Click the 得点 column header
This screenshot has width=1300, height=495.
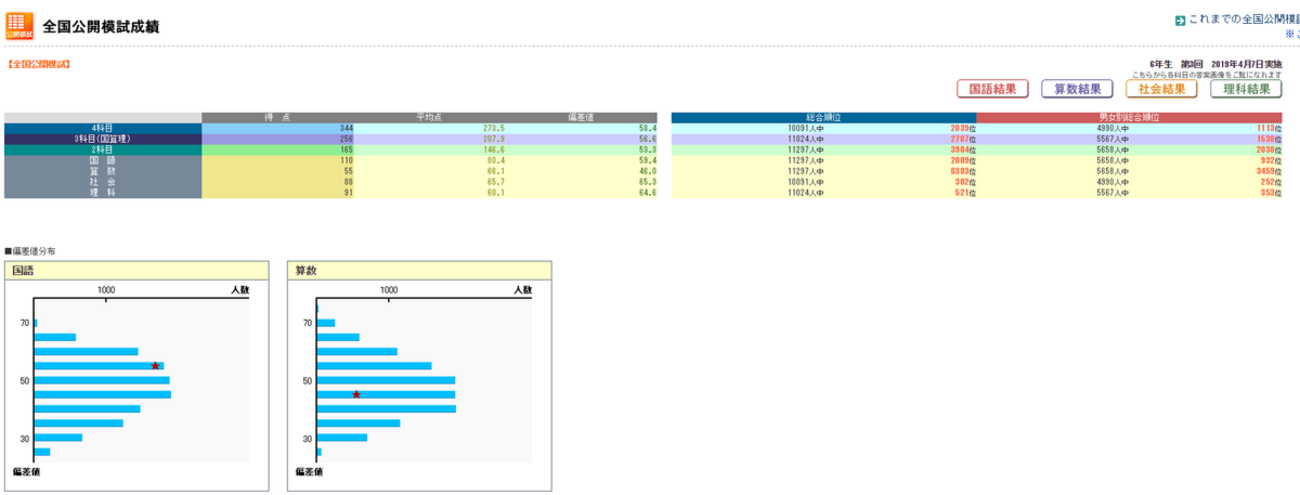pyautogui.click(x=278, y=118)
